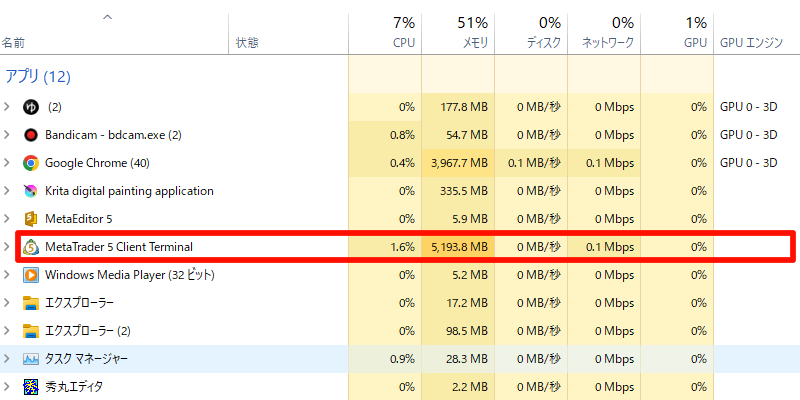800x400 pixels.
Task: Select the タスク マネージャー row name
Action: point(86,359)
